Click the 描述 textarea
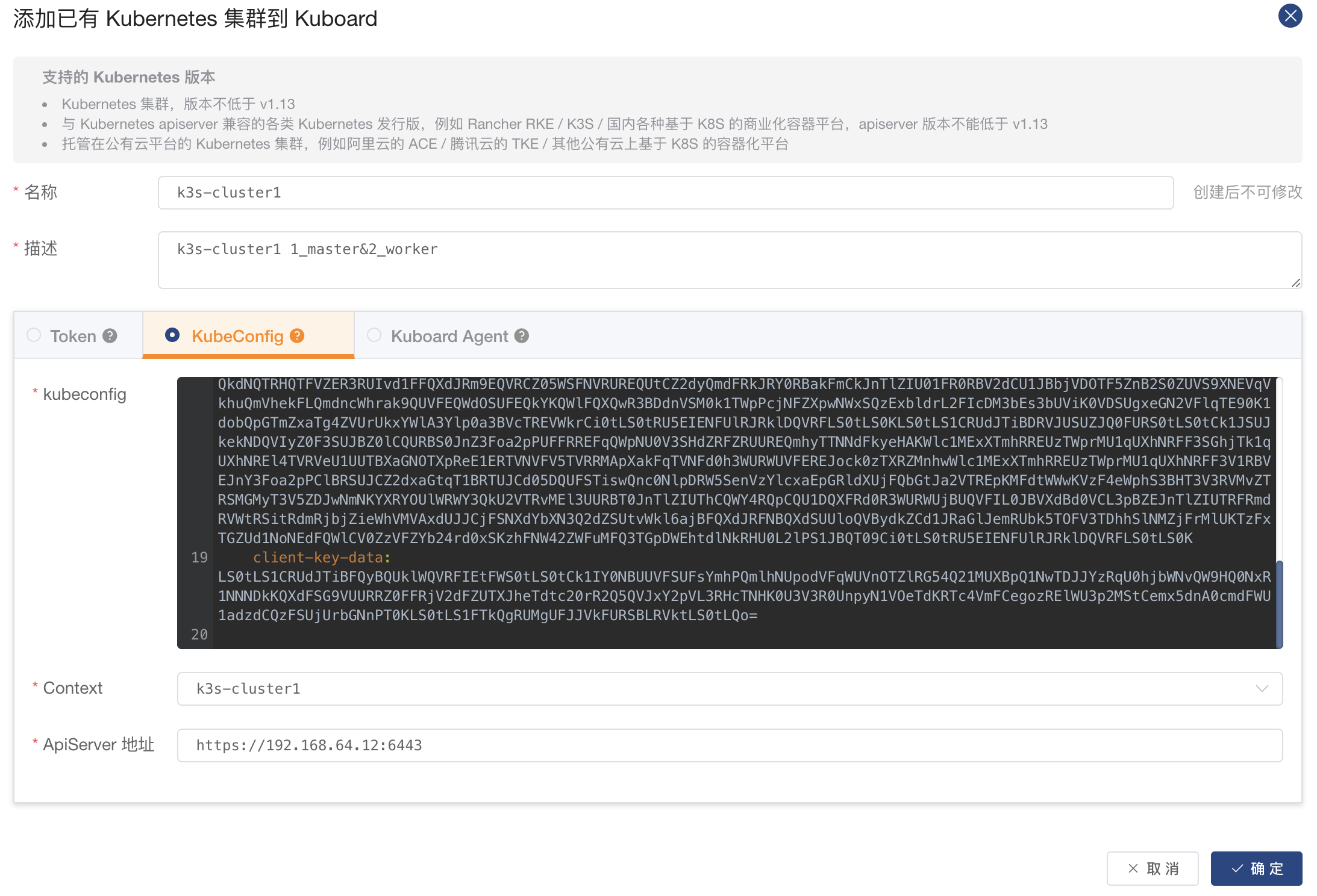 pos(730,260)
